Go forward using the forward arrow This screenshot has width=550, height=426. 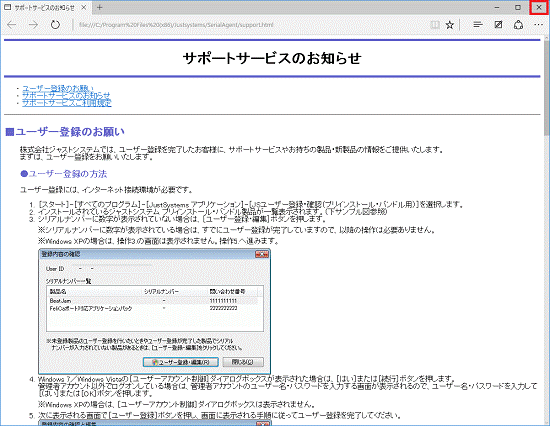pos(33,25)
